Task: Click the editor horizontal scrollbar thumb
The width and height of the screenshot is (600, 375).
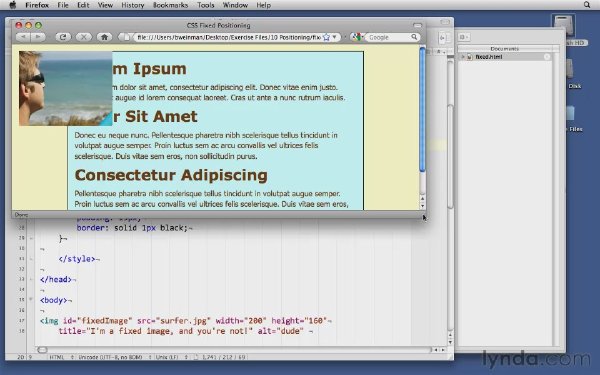Action: coord(42,350)
